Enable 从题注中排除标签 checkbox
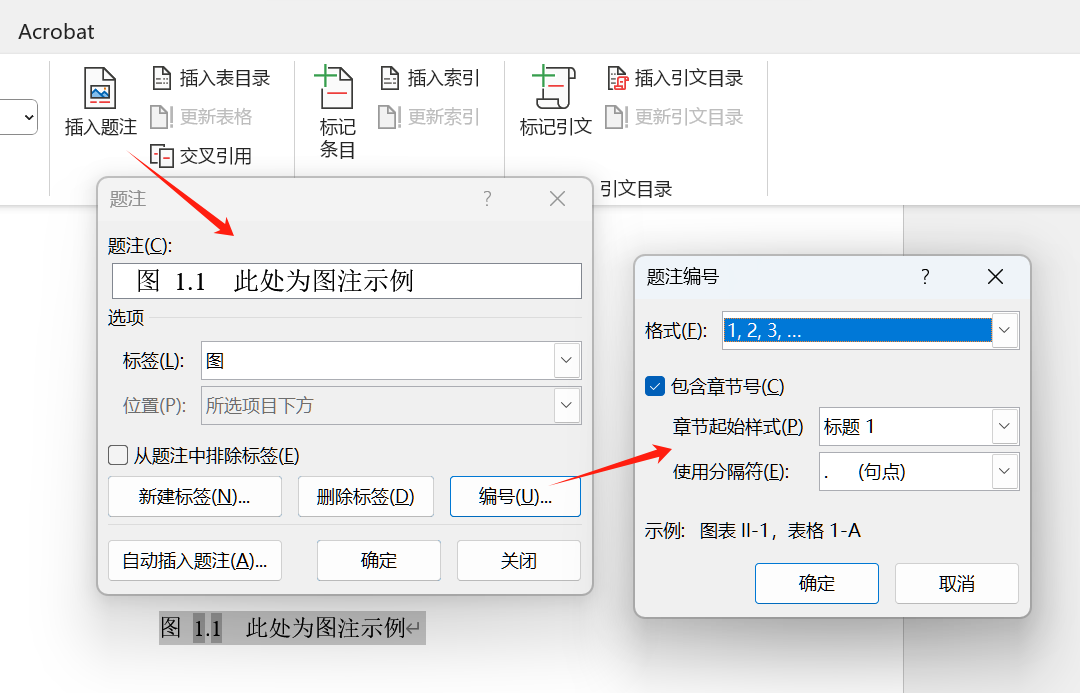 [x=118, y=455]
